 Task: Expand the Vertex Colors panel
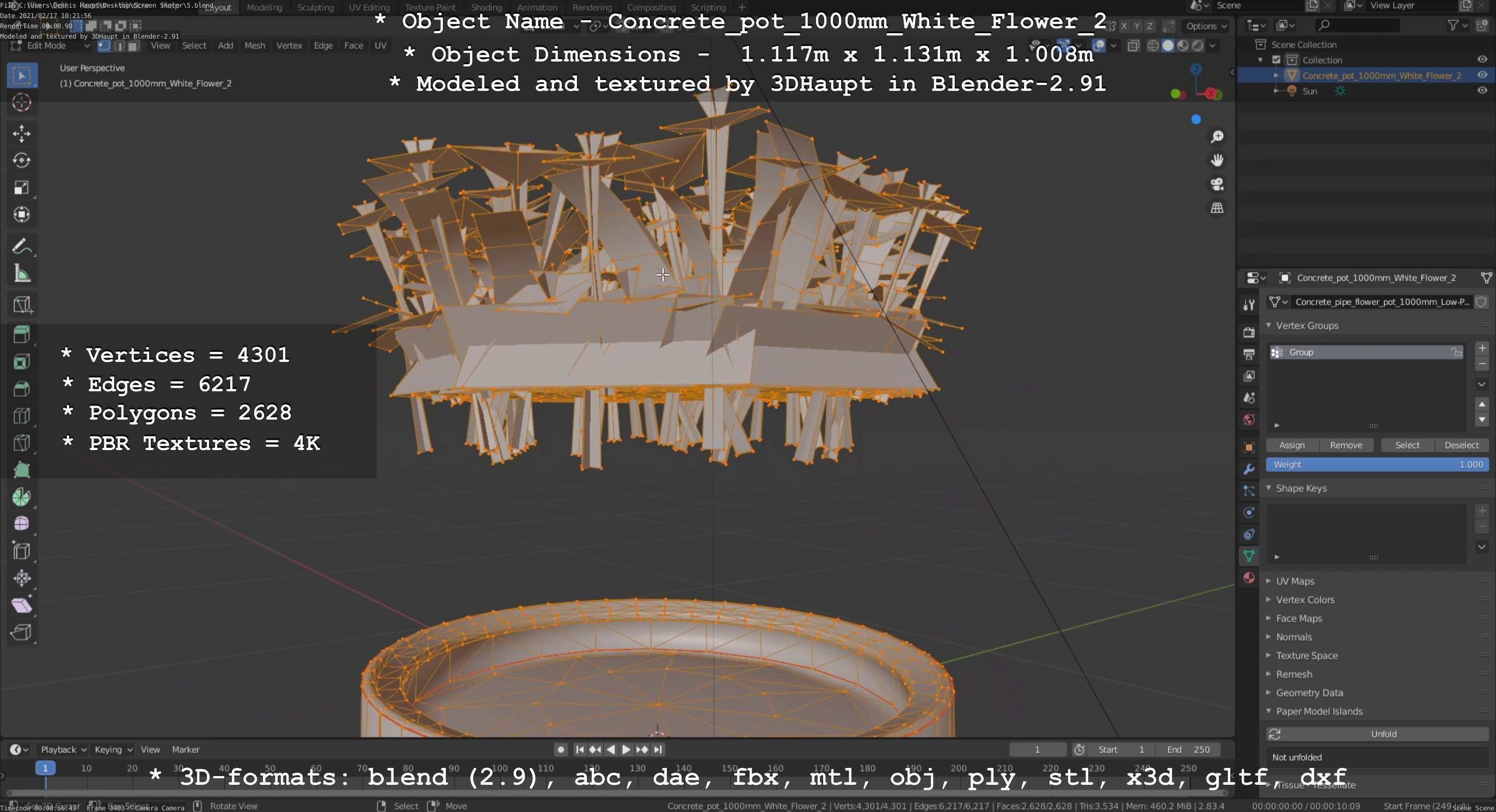1269,600
